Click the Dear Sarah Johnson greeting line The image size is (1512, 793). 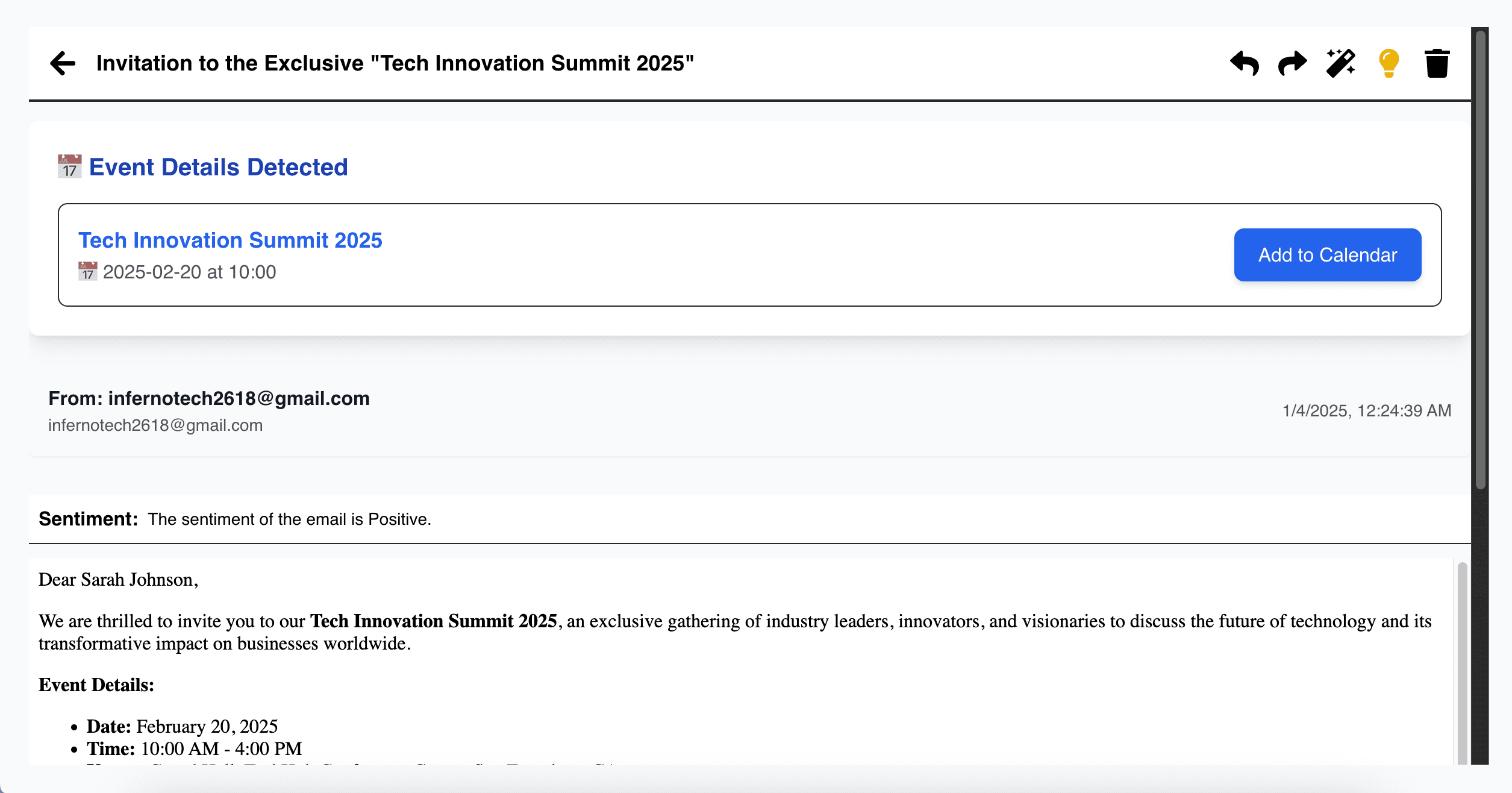tap(119, 580)
